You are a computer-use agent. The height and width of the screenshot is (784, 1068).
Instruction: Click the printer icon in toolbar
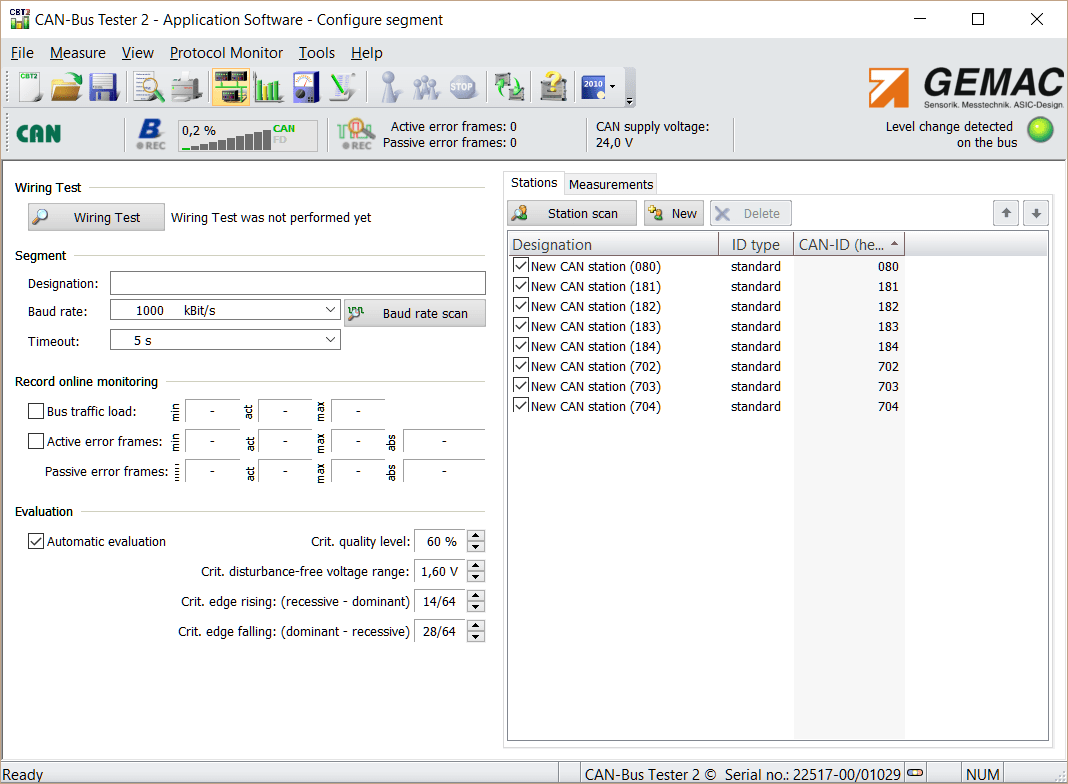186,87
